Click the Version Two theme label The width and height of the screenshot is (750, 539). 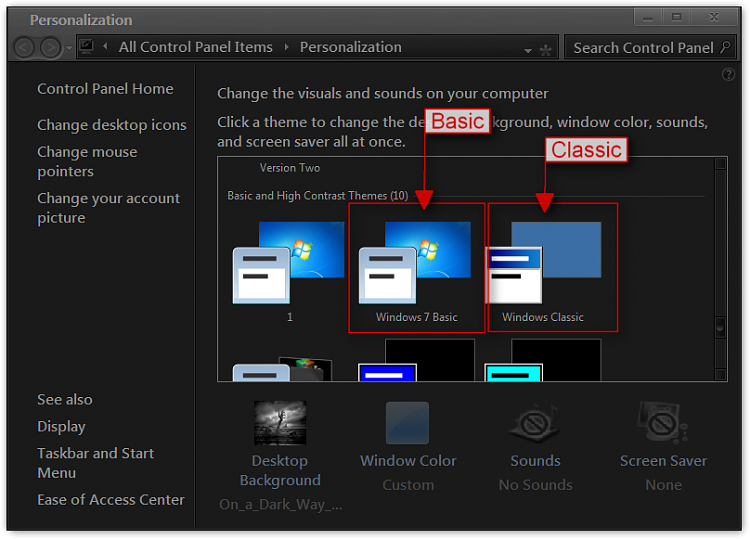click(290, 168)
